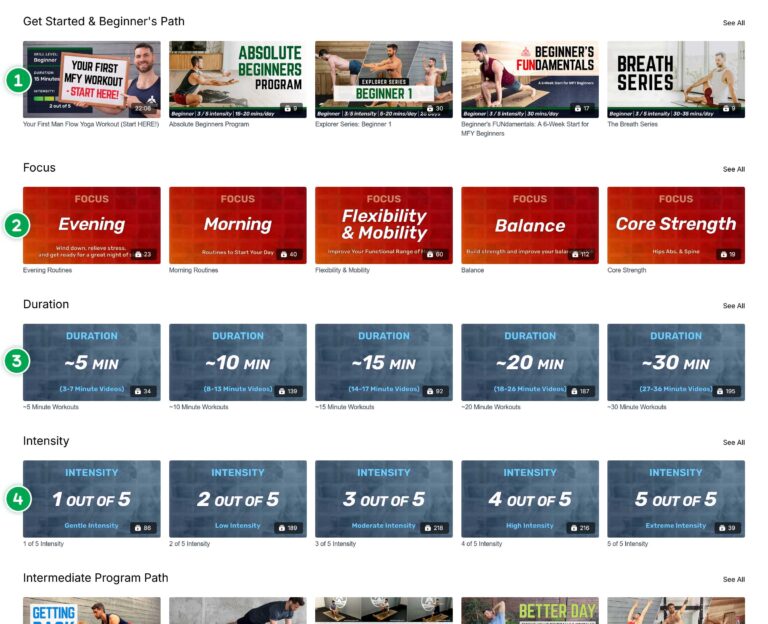Expand Duration section with See All
Image resolution: width=768 pixels, height=624 pixels.
pyautogui.click(x=733, y=306)
